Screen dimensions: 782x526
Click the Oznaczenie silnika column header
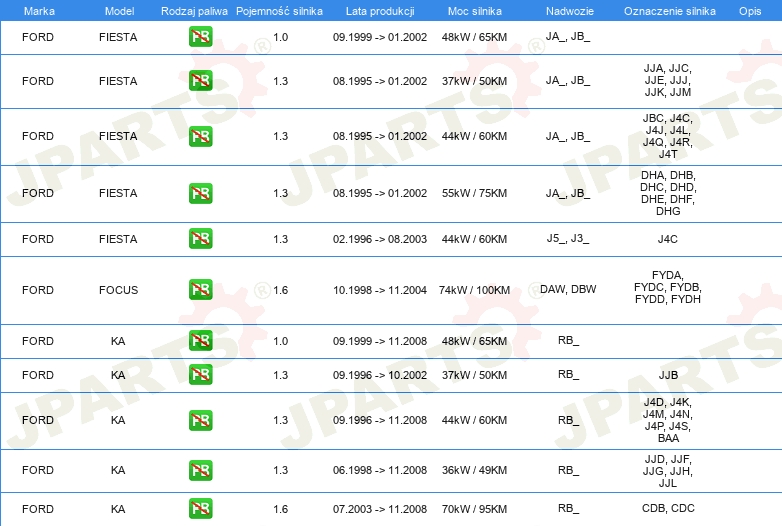(670, 11)
